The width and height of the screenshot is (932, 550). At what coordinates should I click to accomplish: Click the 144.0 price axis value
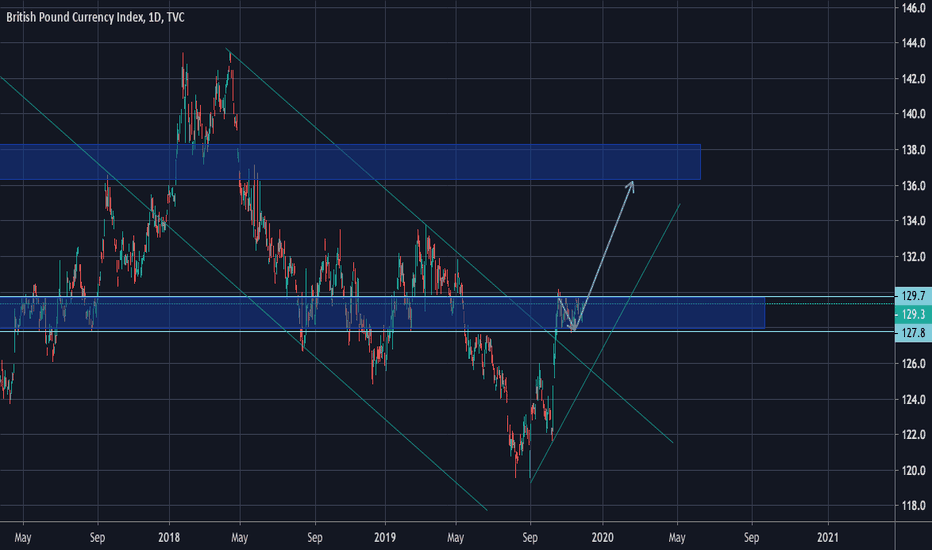(x=914, y=43)
